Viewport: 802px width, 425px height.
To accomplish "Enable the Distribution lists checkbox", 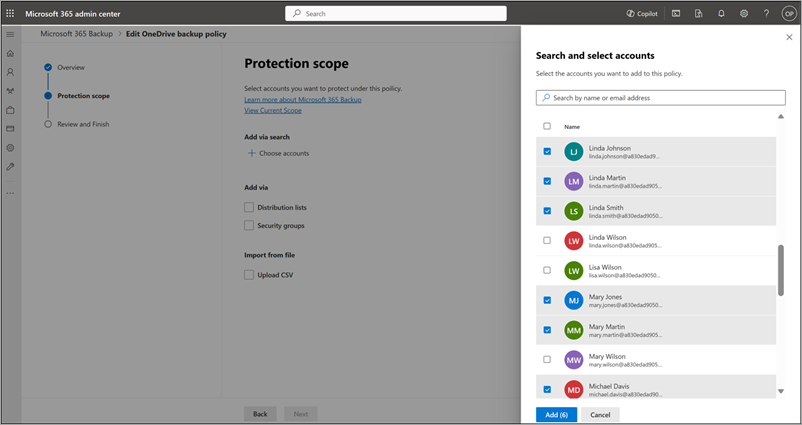I will [x=249, y=207].
